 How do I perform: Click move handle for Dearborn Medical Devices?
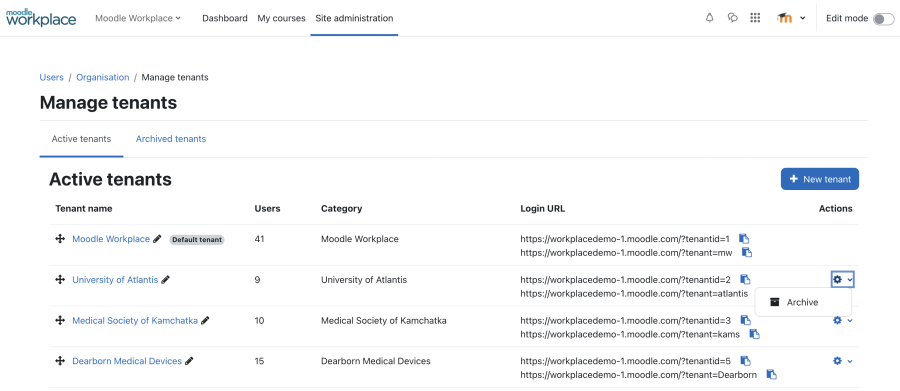60,361
